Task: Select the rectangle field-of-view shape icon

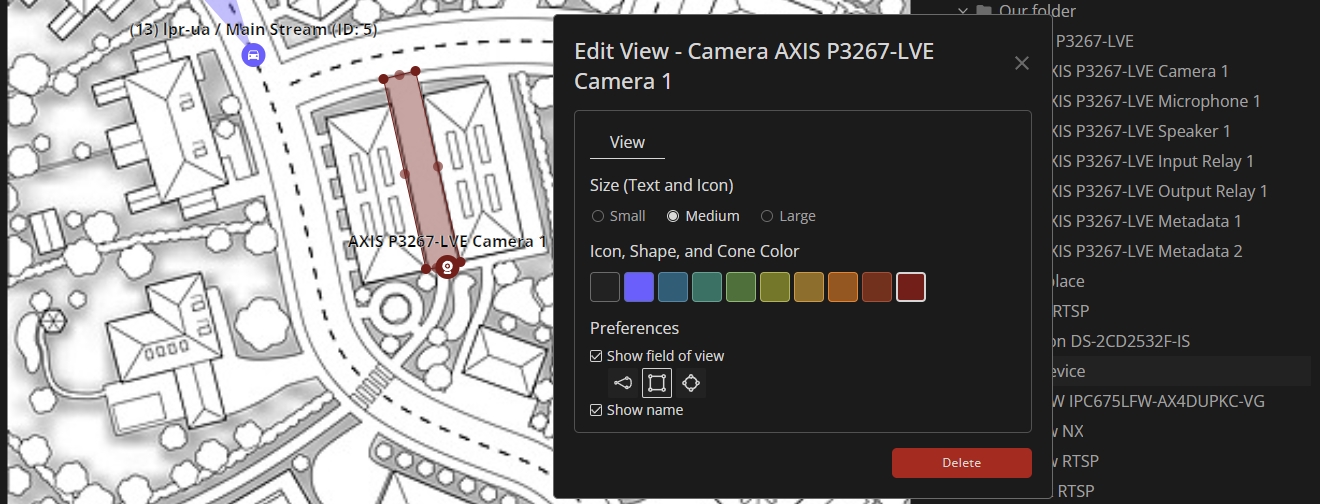Action: click(x=657, y=382)
